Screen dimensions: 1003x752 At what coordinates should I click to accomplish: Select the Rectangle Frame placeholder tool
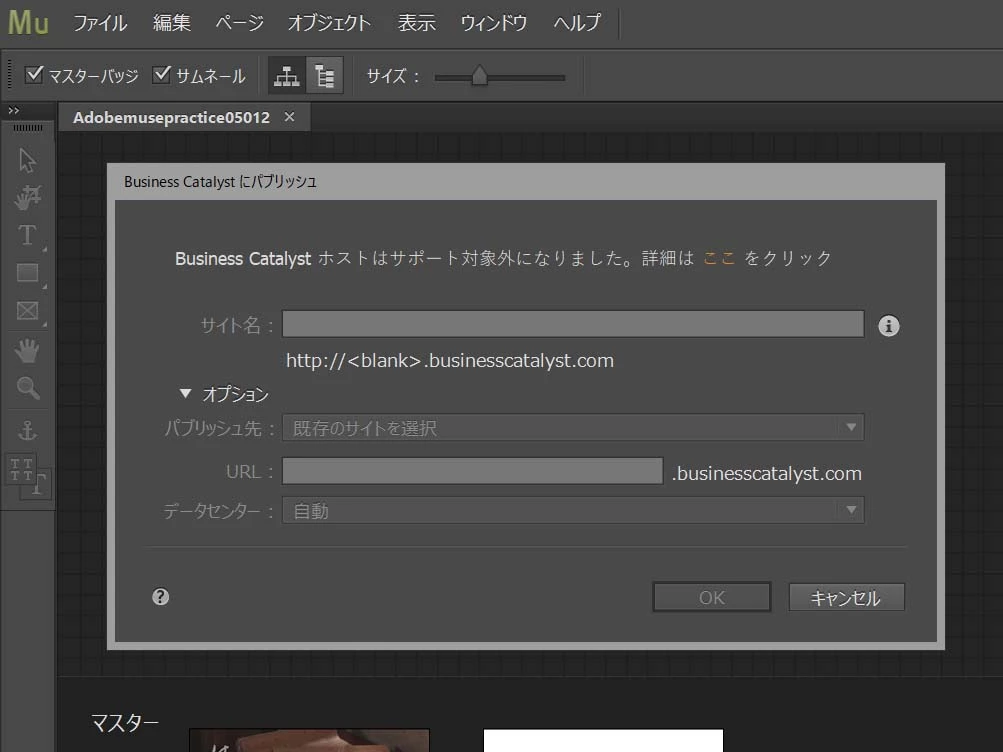pyautogui.click(x=27, y=311)
